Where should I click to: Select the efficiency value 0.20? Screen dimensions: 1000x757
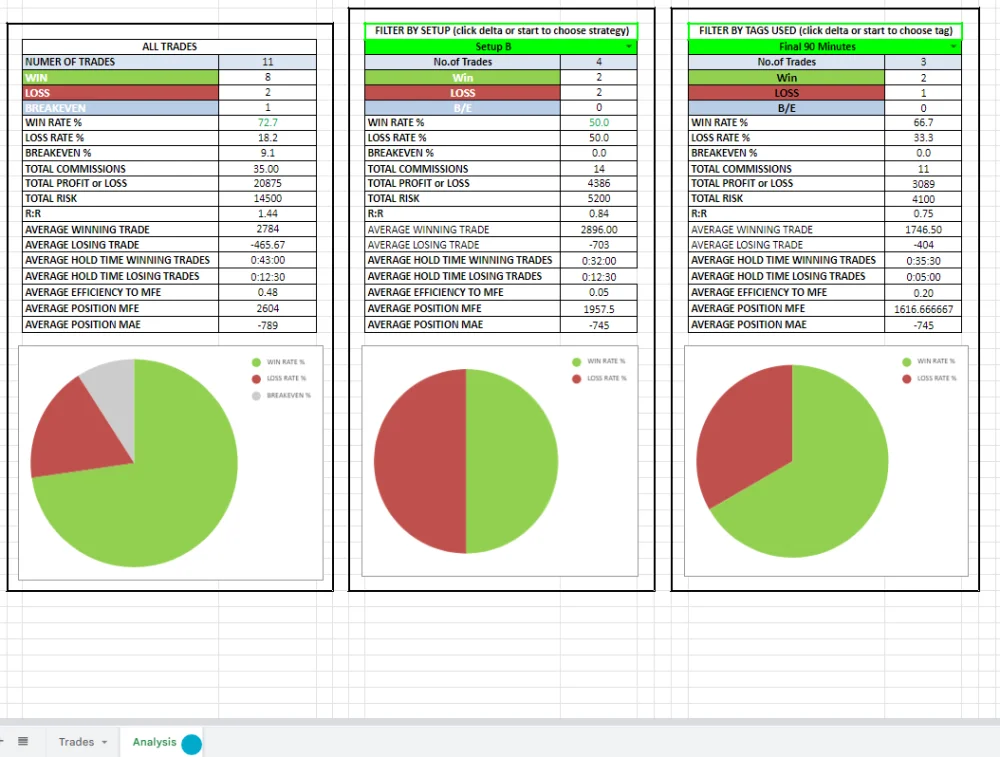pyautogui.click(x=923, y=293)
